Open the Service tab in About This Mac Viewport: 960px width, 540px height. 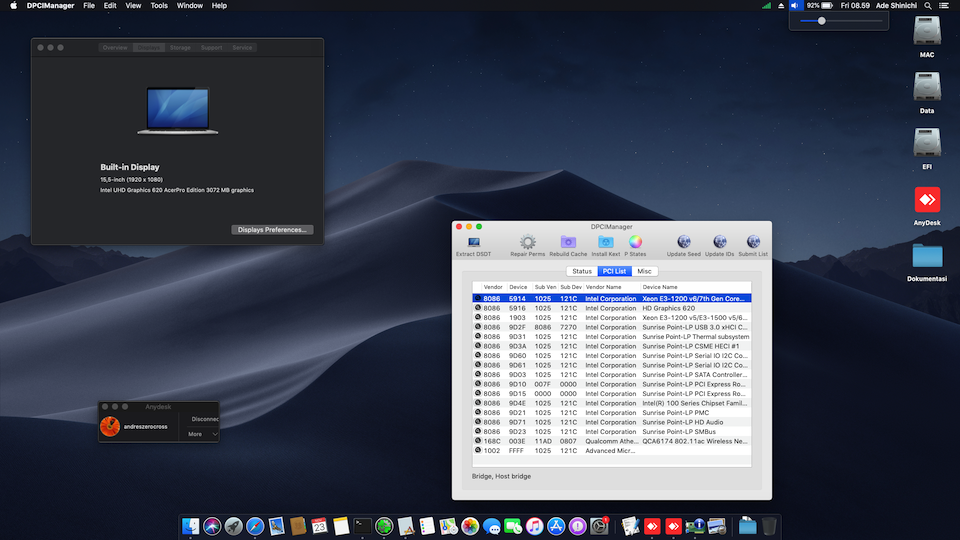[x=242, y=48]
